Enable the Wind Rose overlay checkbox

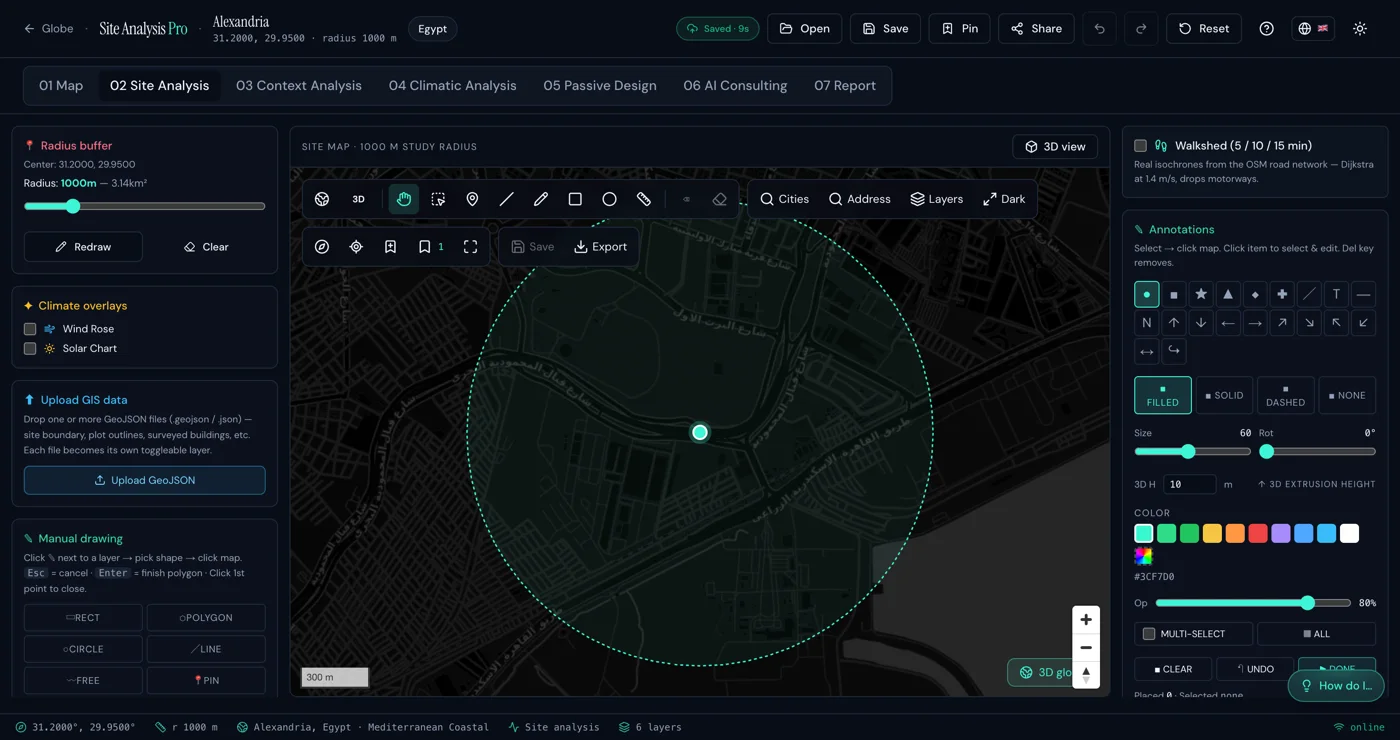30,329
